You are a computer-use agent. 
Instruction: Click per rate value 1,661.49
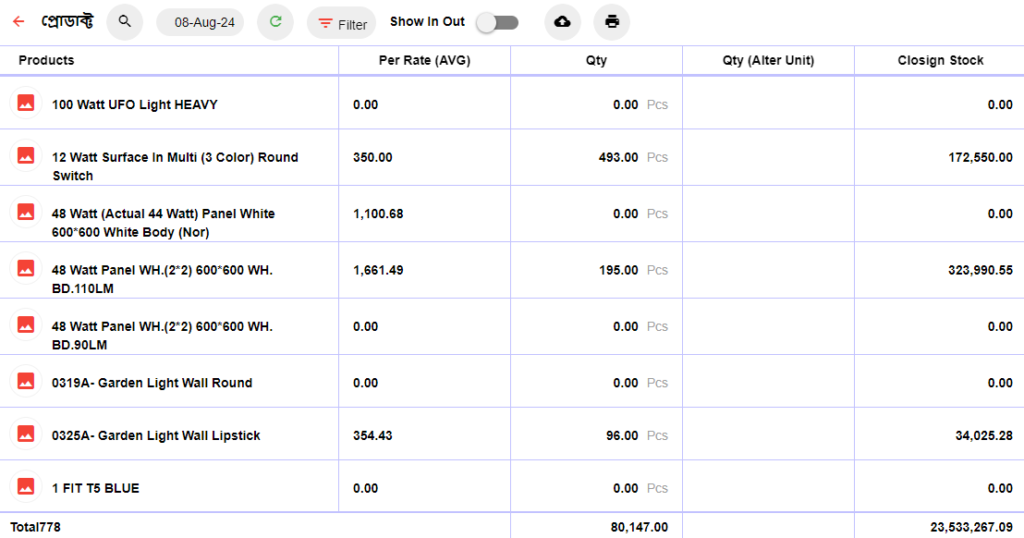378,270
